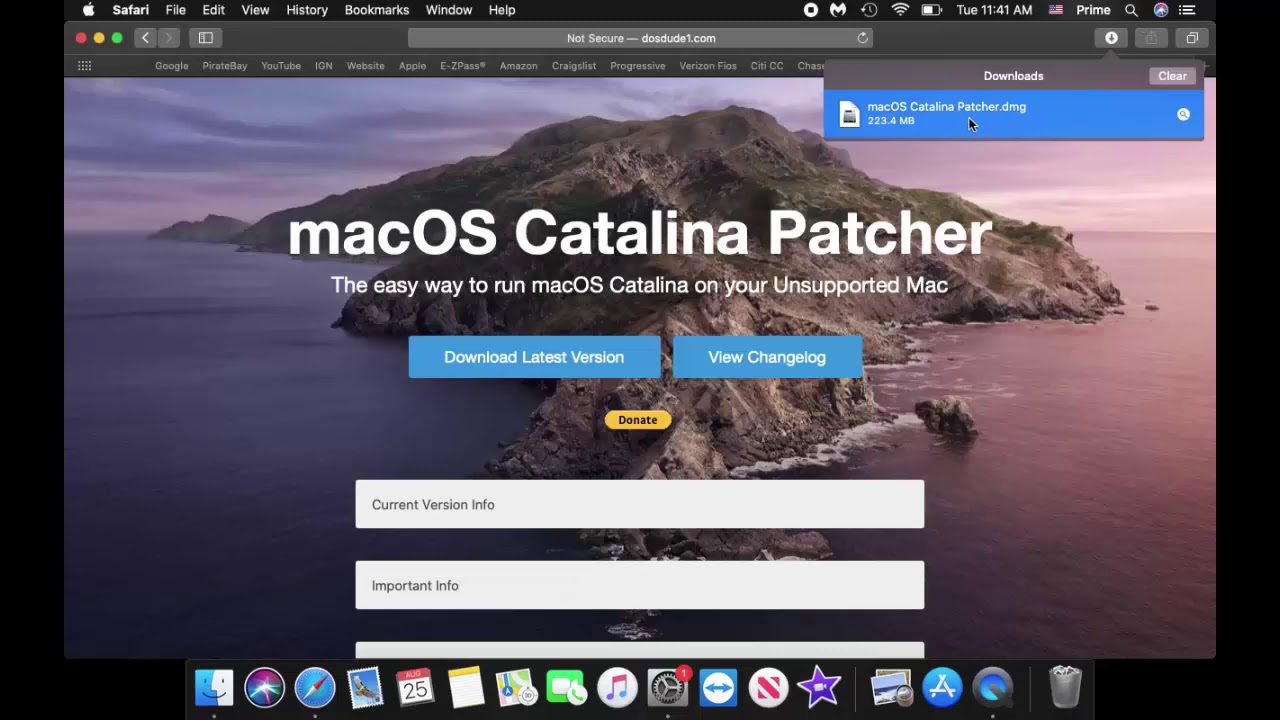1280x720 pixels.
Task: Open the Prime user menu
Action: coord(1093,10)
